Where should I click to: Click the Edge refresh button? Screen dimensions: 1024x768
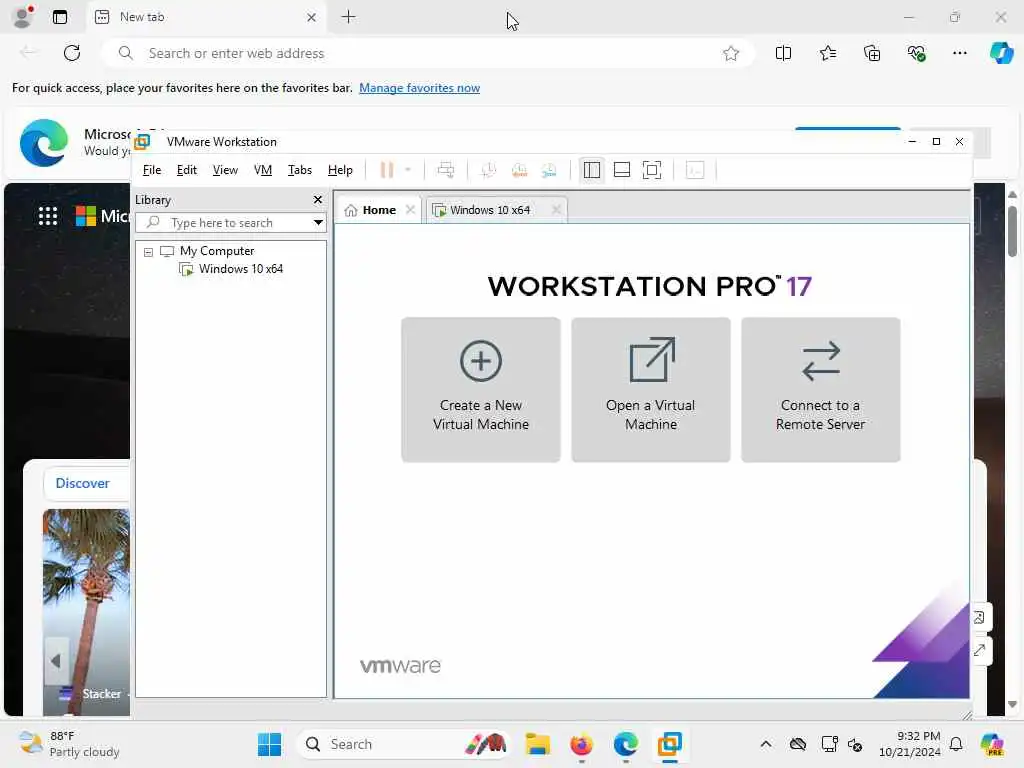coord(72,53)
